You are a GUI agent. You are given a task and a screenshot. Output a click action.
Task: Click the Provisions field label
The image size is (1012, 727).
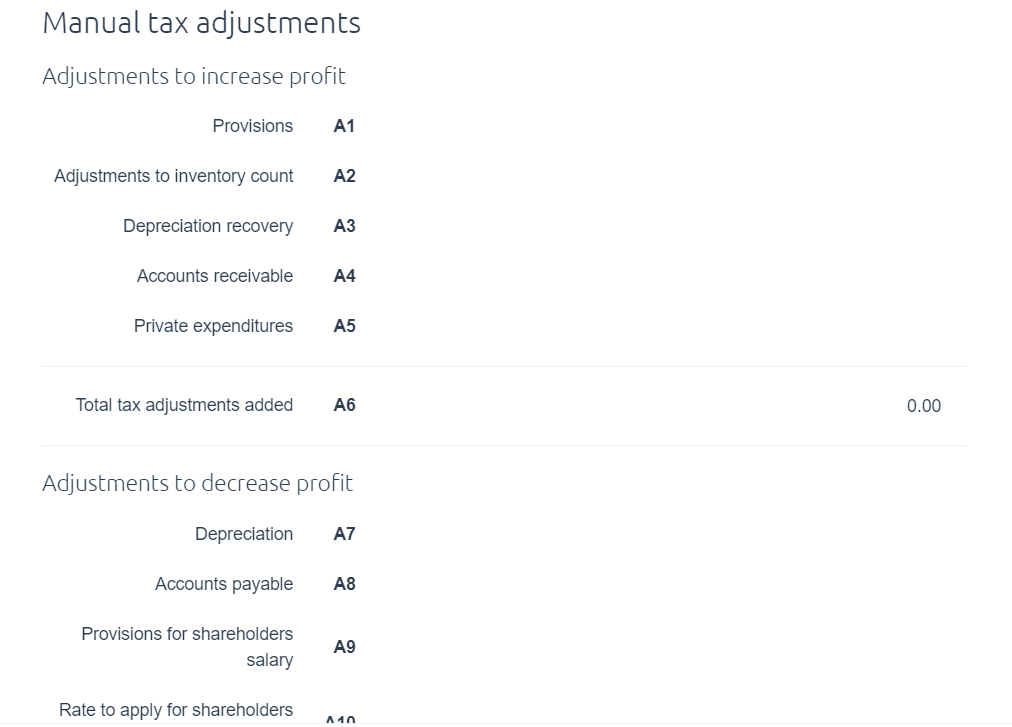click(252, 126)
